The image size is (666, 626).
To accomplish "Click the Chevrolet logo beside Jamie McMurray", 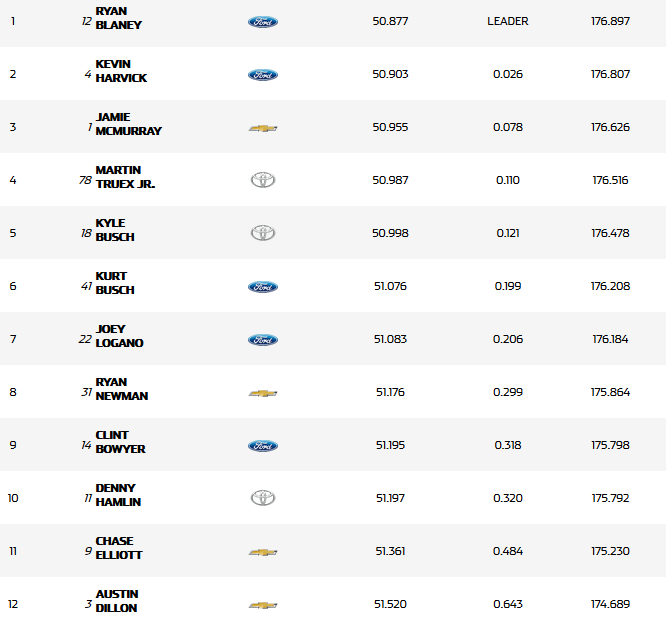I will (262, 128).
